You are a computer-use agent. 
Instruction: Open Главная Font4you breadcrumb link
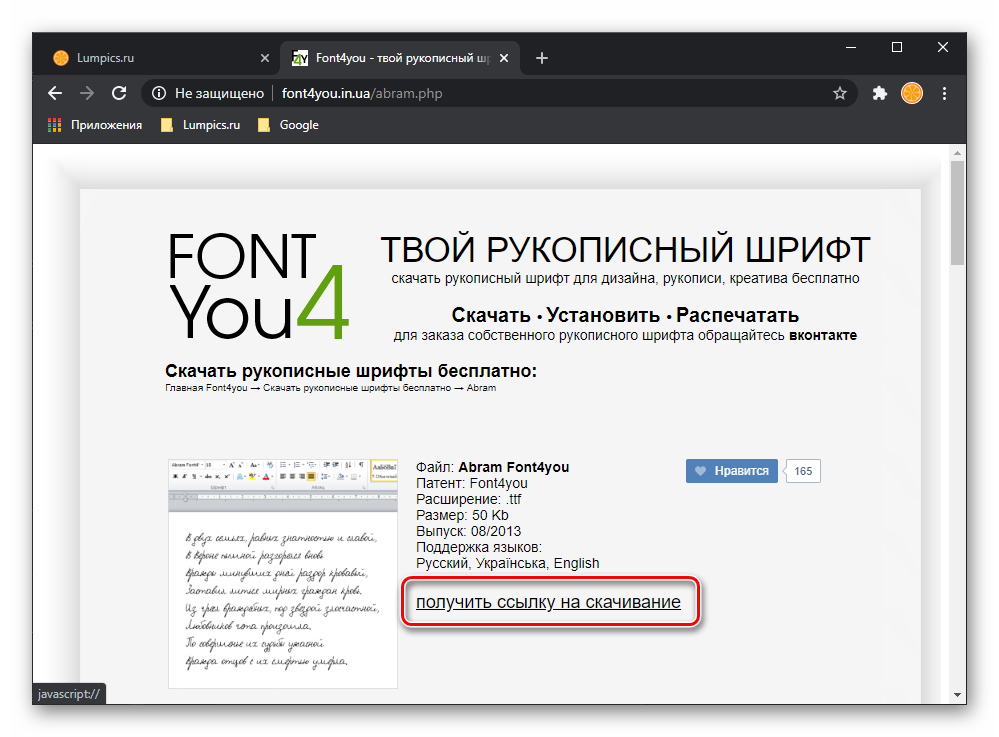coord(206,388)
